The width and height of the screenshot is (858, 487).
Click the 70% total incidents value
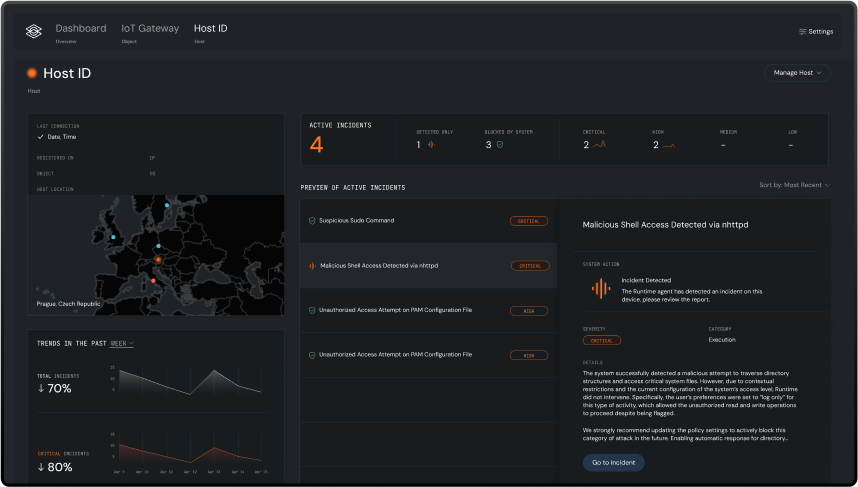tap(59, 389)
